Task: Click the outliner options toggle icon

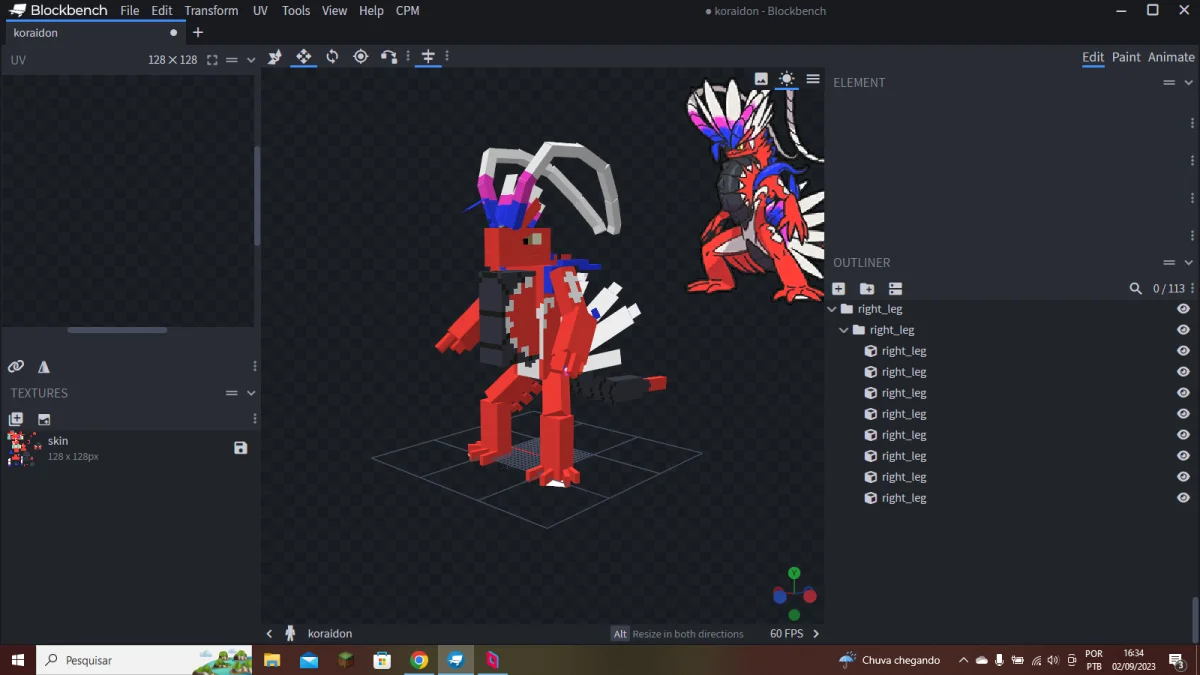Action: [x=895, y=288]
